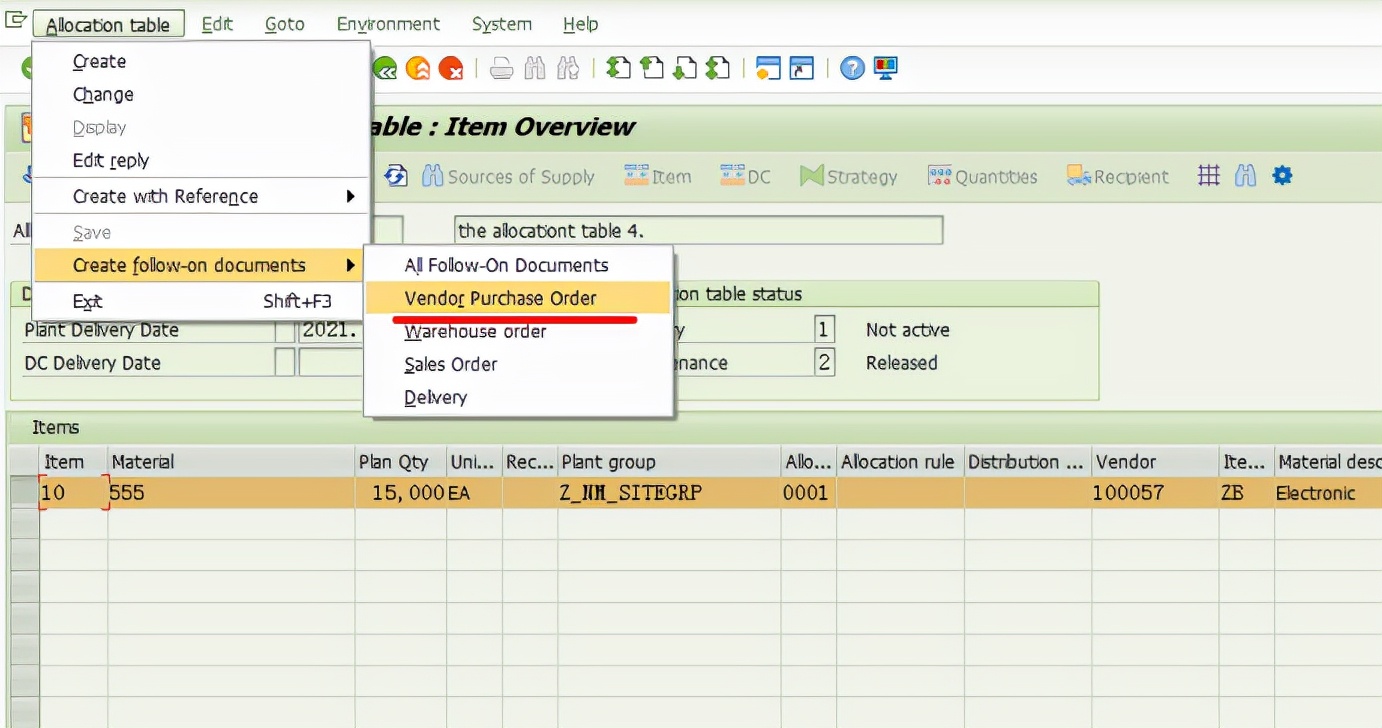Open the Goto menu
The image size is (1382, 728).
(285, 24)
